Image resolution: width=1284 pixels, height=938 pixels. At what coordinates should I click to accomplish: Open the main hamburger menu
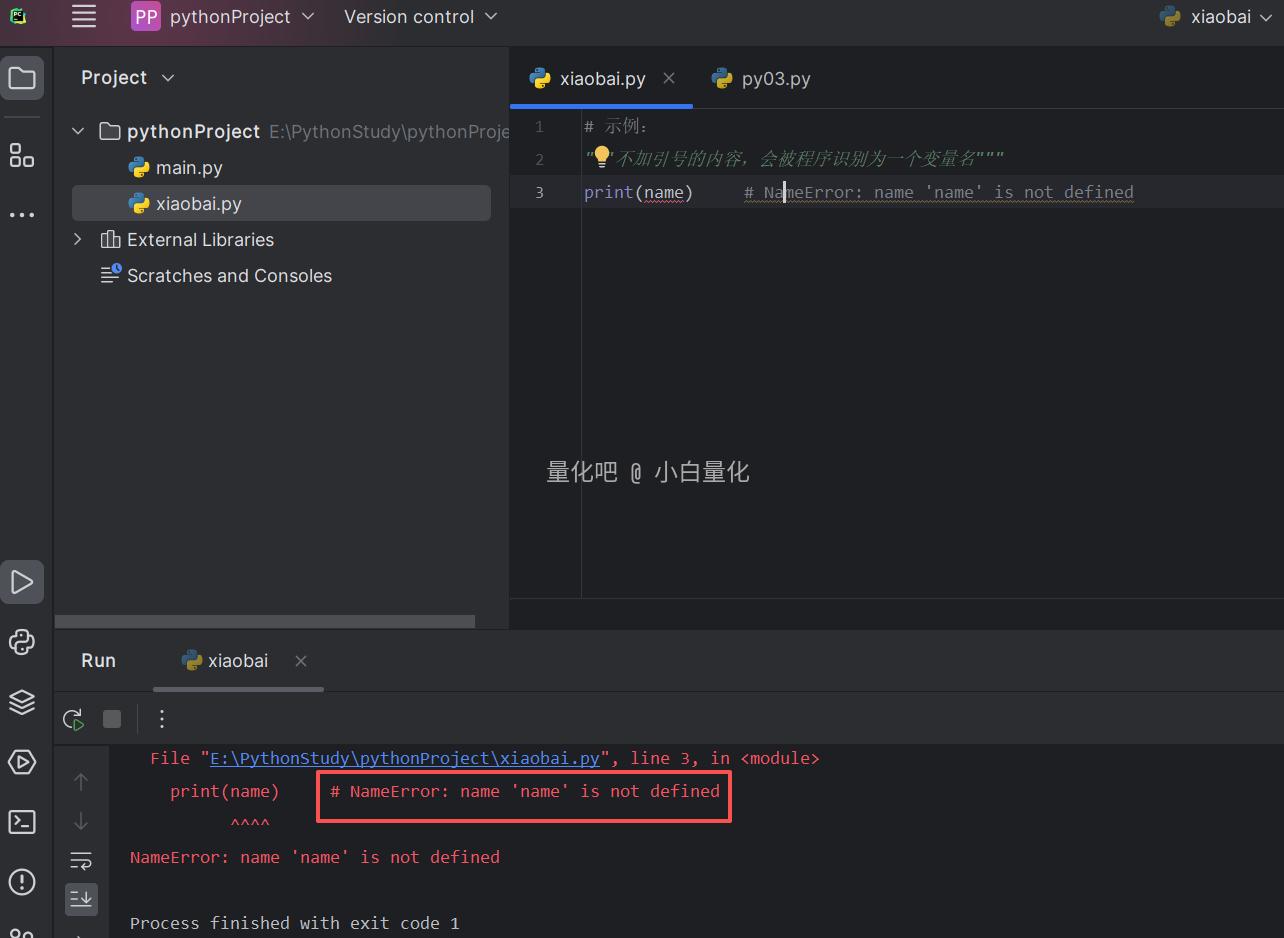(x=84, y=16)
